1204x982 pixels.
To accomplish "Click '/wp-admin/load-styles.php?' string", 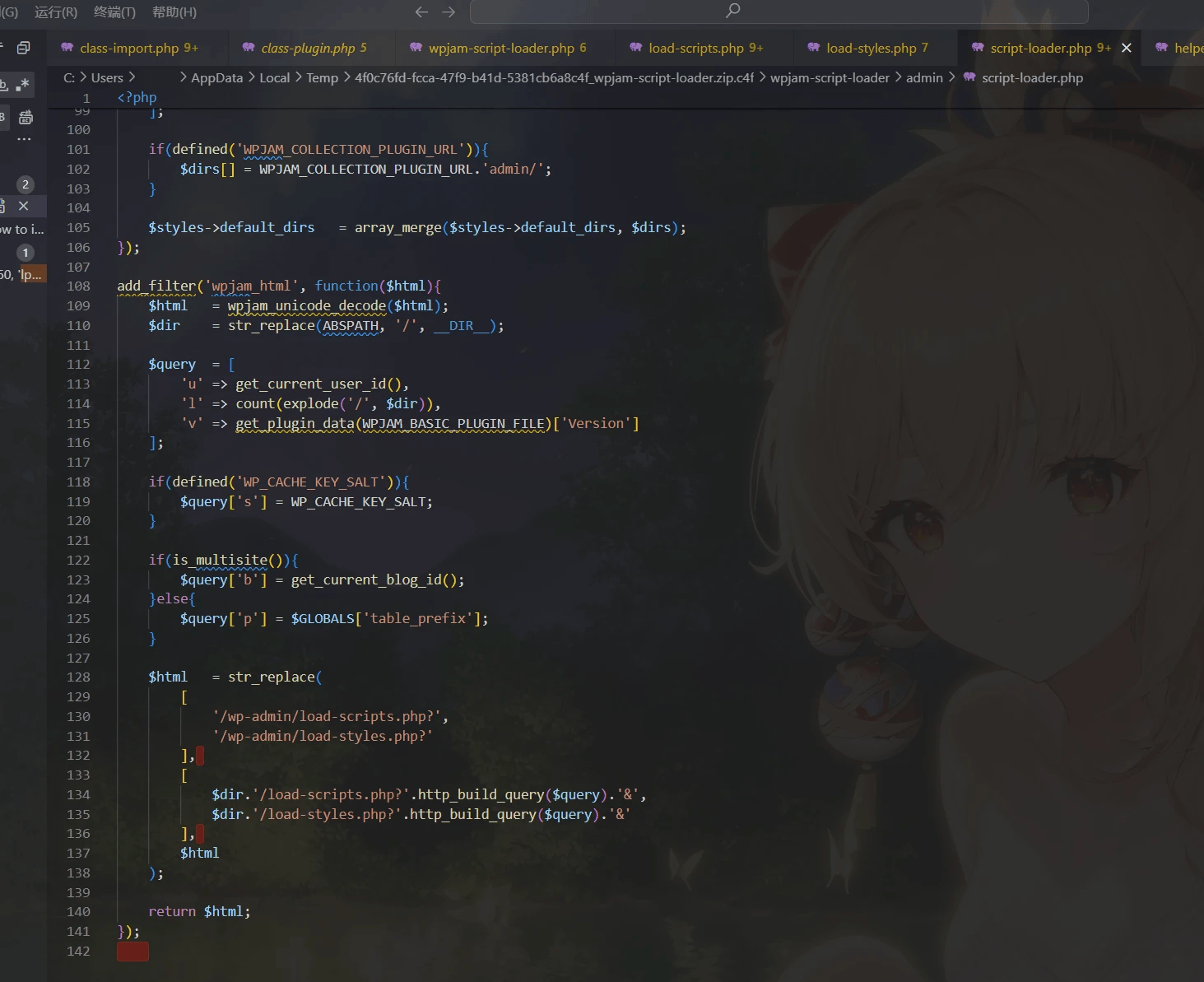I will 323,737.
